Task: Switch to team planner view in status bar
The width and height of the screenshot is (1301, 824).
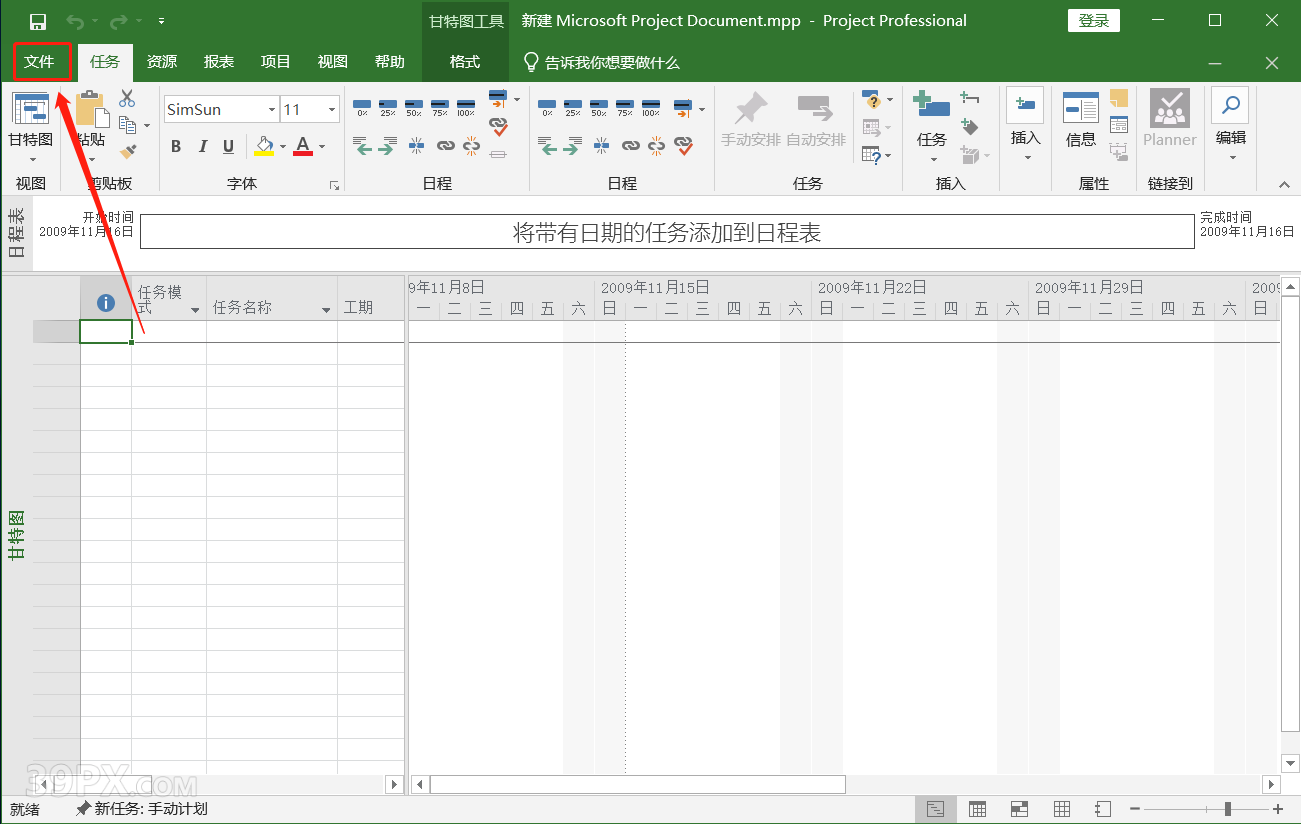Action: click(1020, 809)
